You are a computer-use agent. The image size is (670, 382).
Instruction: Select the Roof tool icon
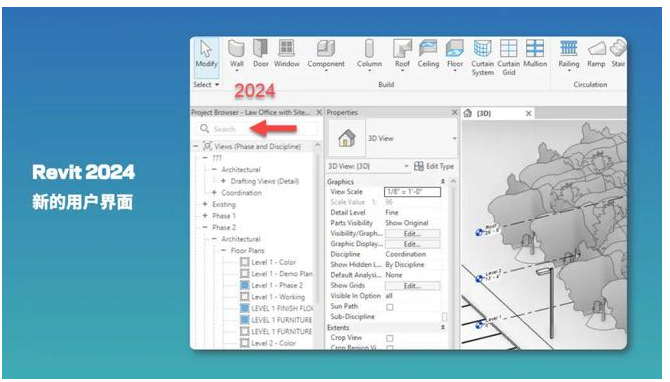pos(402,54)
